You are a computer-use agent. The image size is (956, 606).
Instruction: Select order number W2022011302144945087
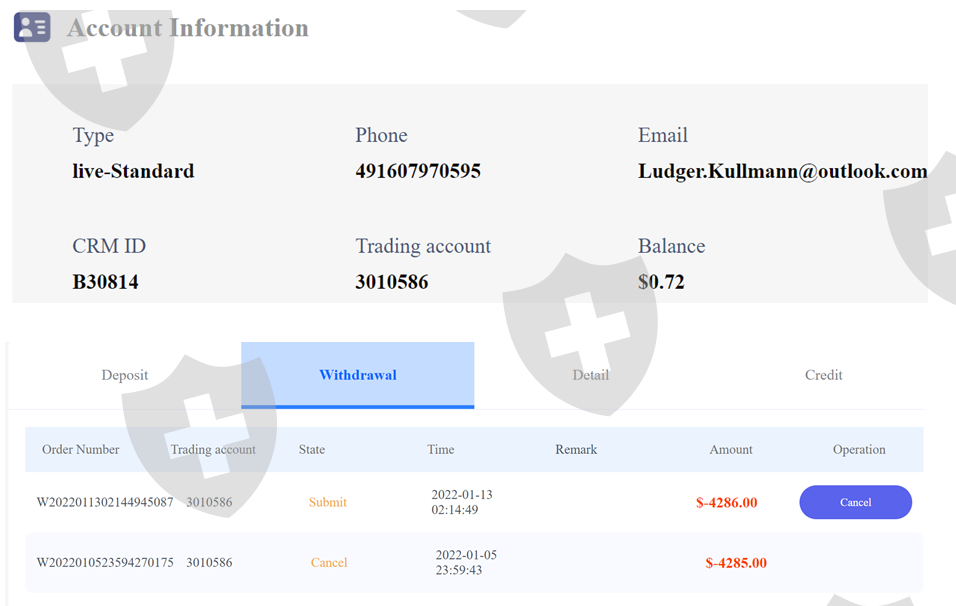[105, 502]
